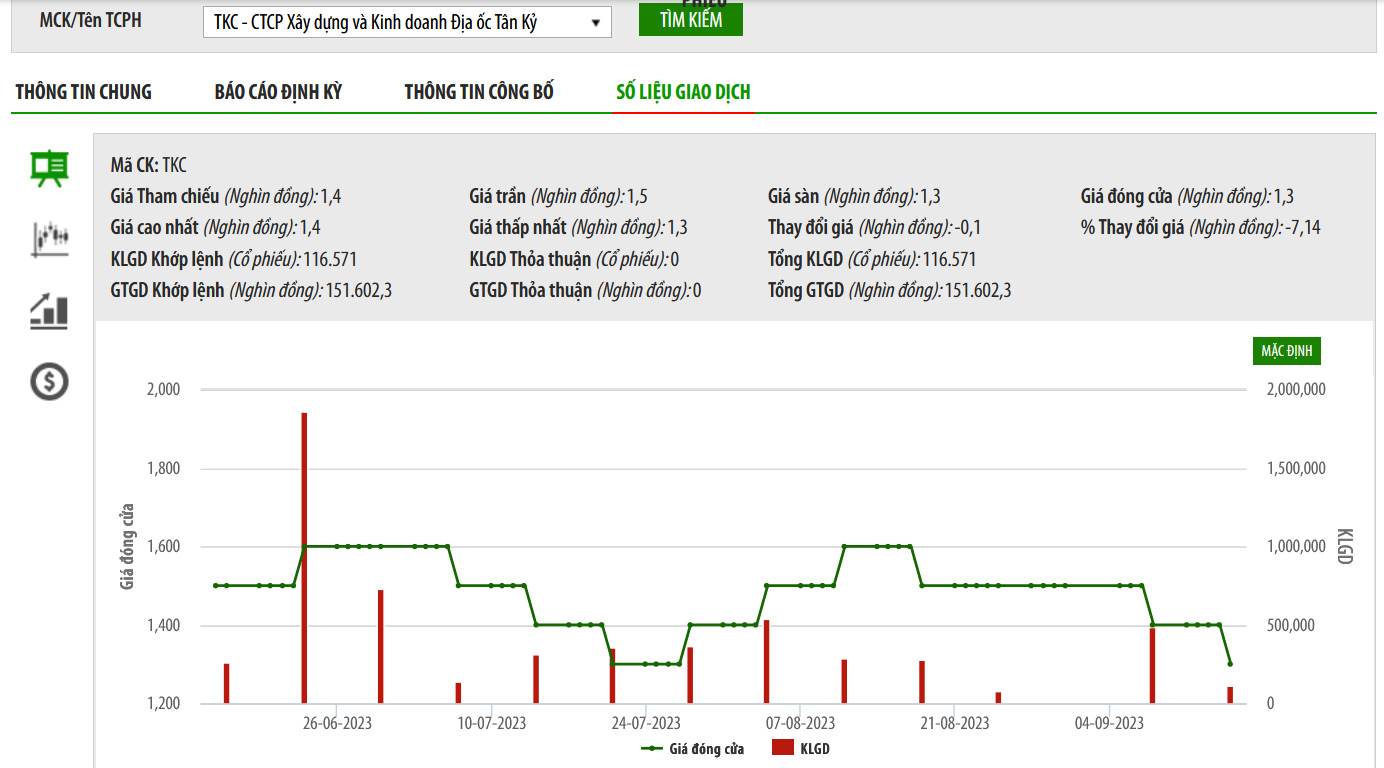The height and width of the screenshot is (768, 1384).
Task: Open the dollar coin icon in sidebar
Action: pyautogui.click(x=49, y=381)
